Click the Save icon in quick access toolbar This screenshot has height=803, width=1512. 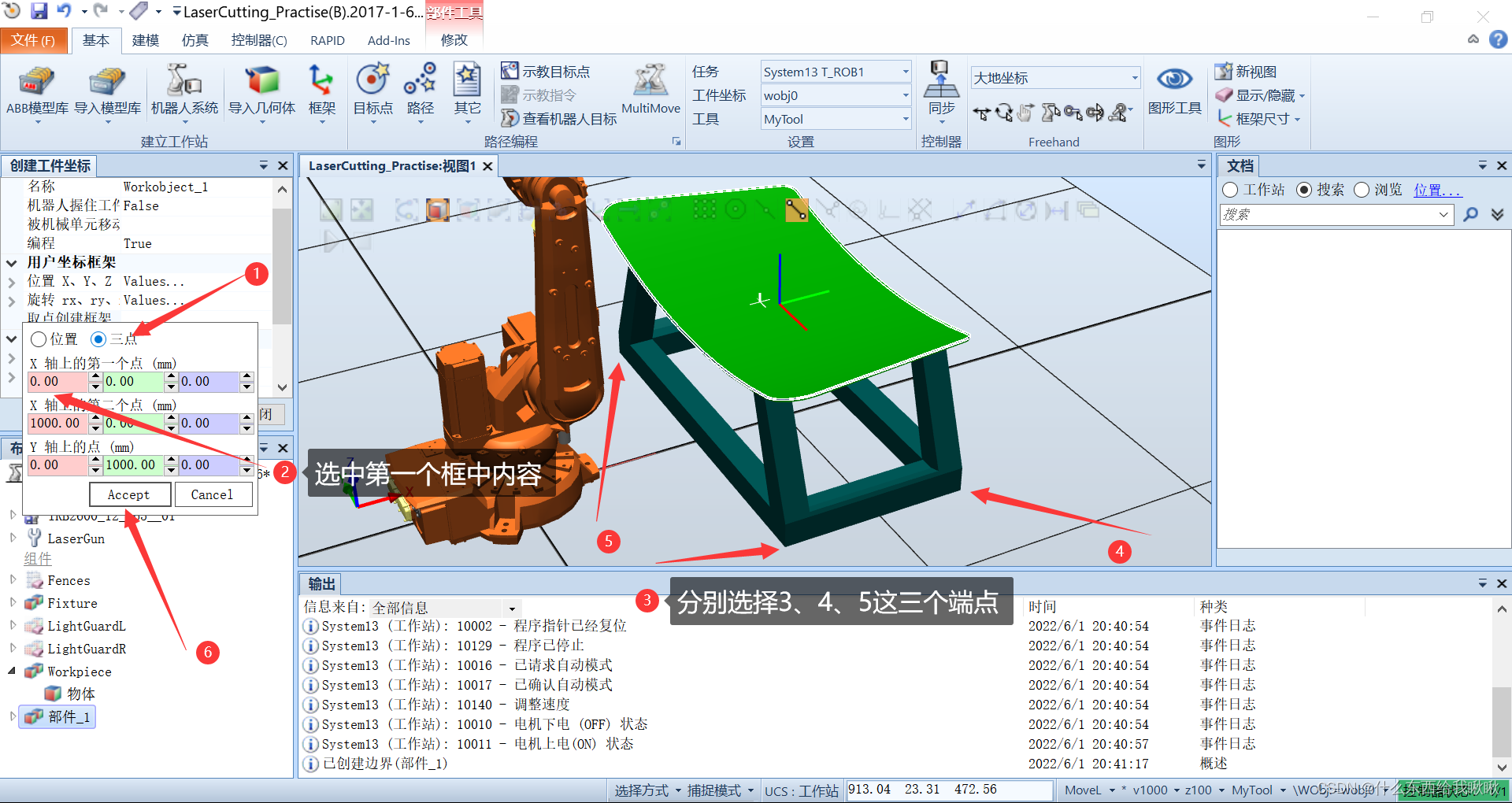[39, 11]
